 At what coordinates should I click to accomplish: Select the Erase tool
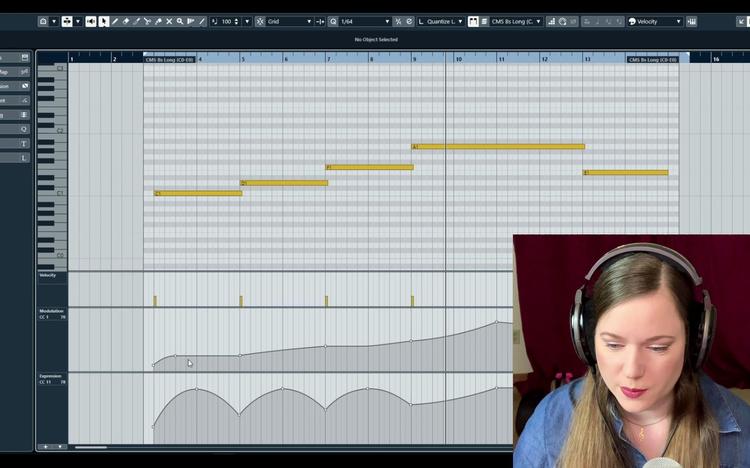tap(126, 22)
